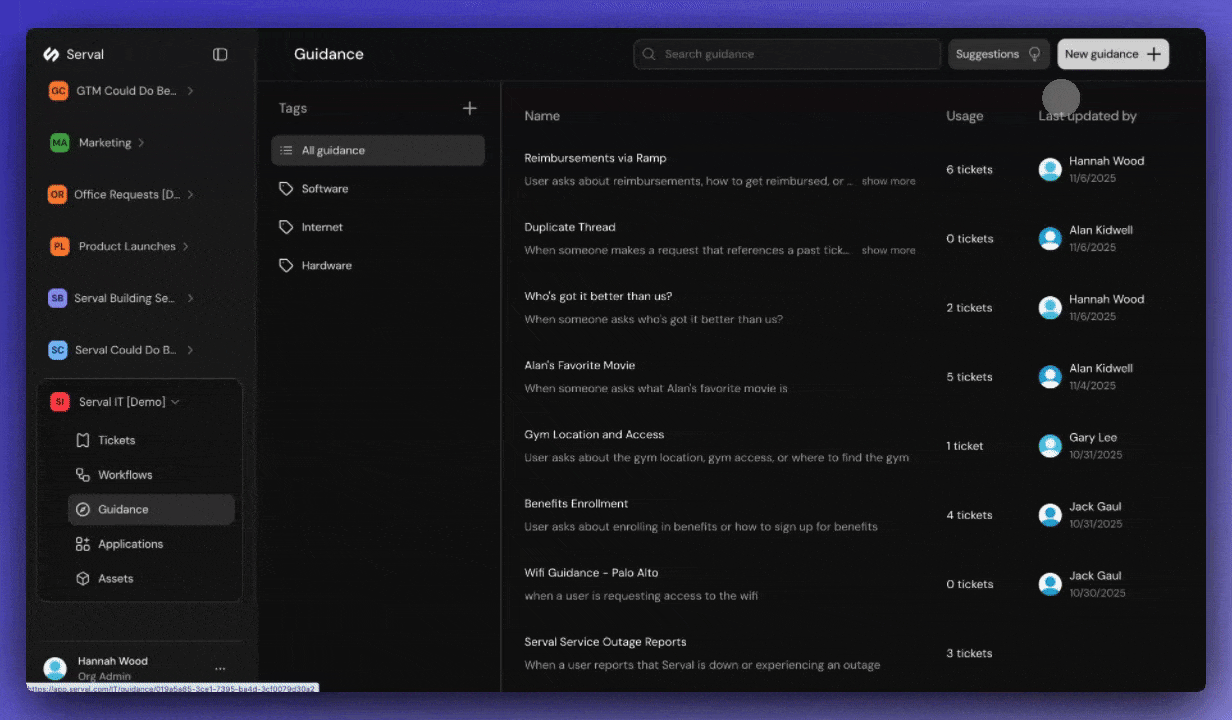Open the SC Serval Could Do avatar icon
This screenshot has height=720, width=1232.
point(58,350)
